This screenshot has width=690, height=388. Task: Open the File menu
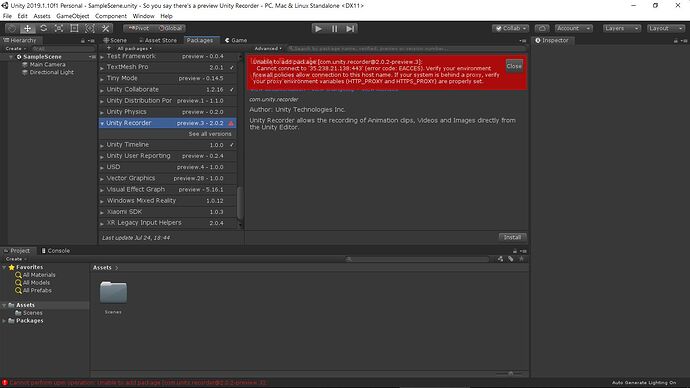pos(7,16)
